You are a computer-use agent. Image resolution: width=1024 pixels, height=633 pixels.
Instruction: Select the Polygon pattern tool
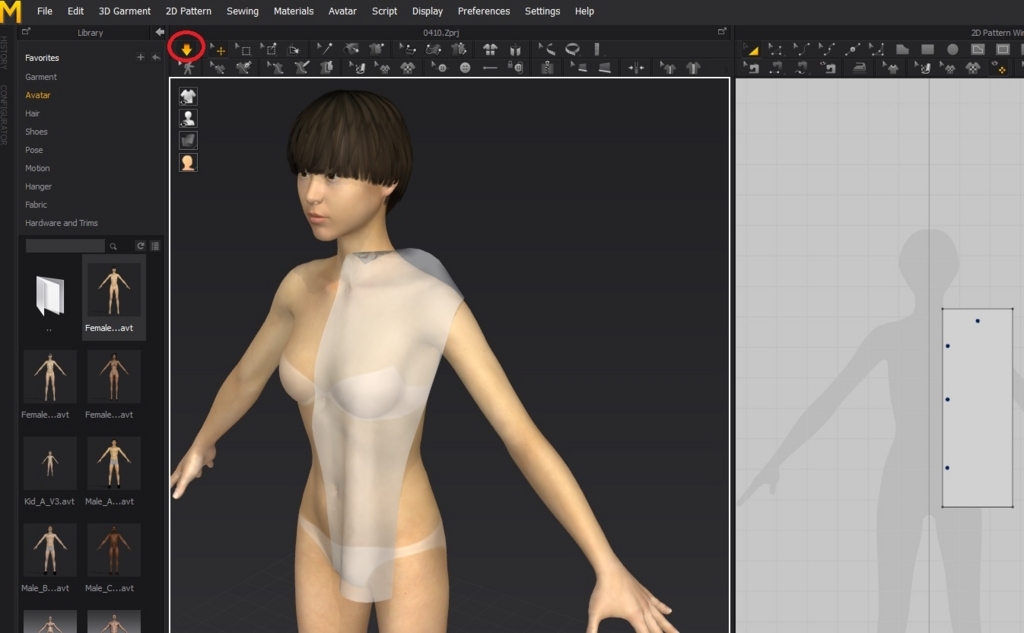point(902,50)
